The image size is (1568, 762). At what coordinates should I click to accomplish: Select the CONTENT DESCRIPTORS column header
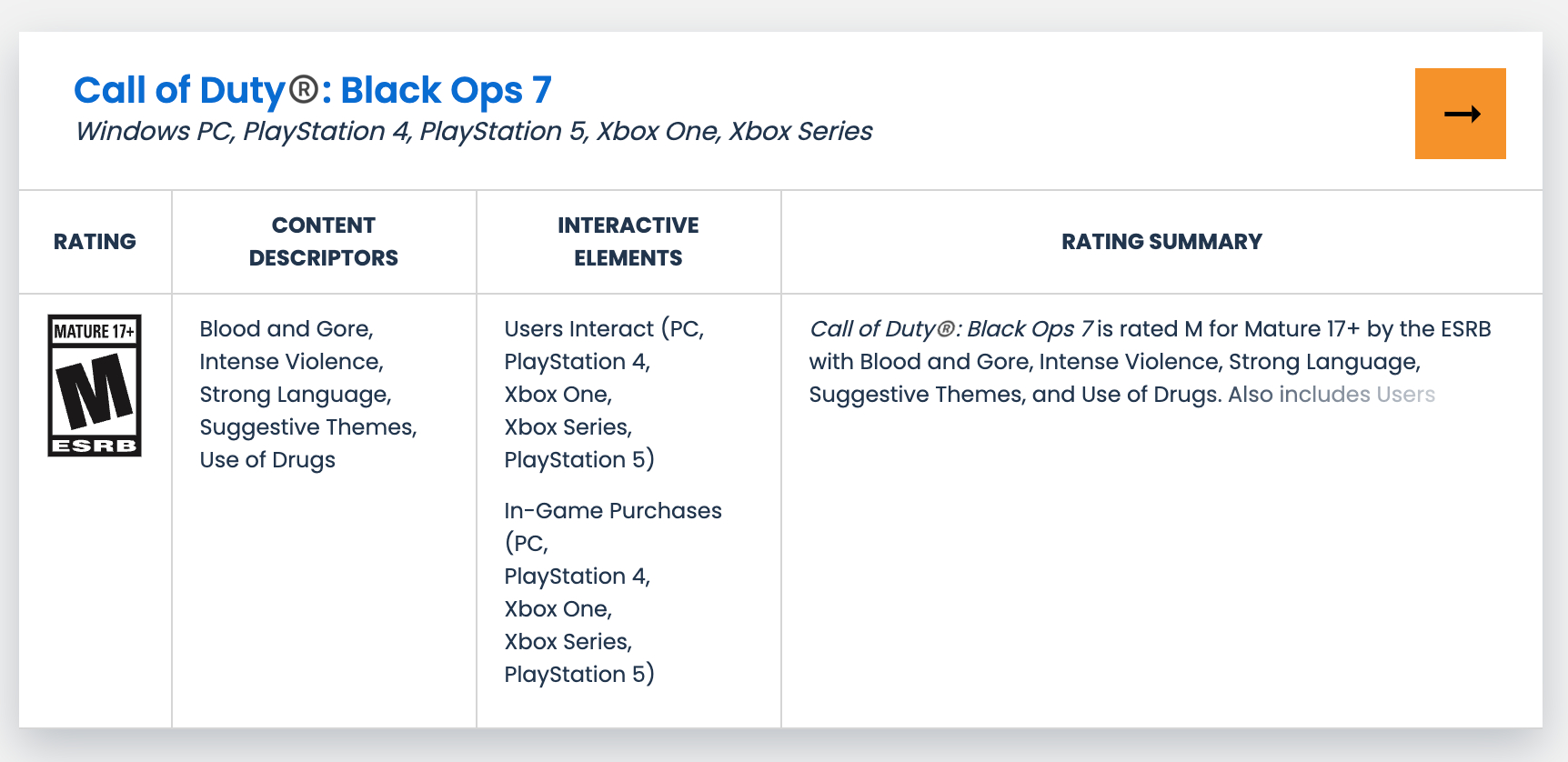pyautogui.click(x=324, y=242)
